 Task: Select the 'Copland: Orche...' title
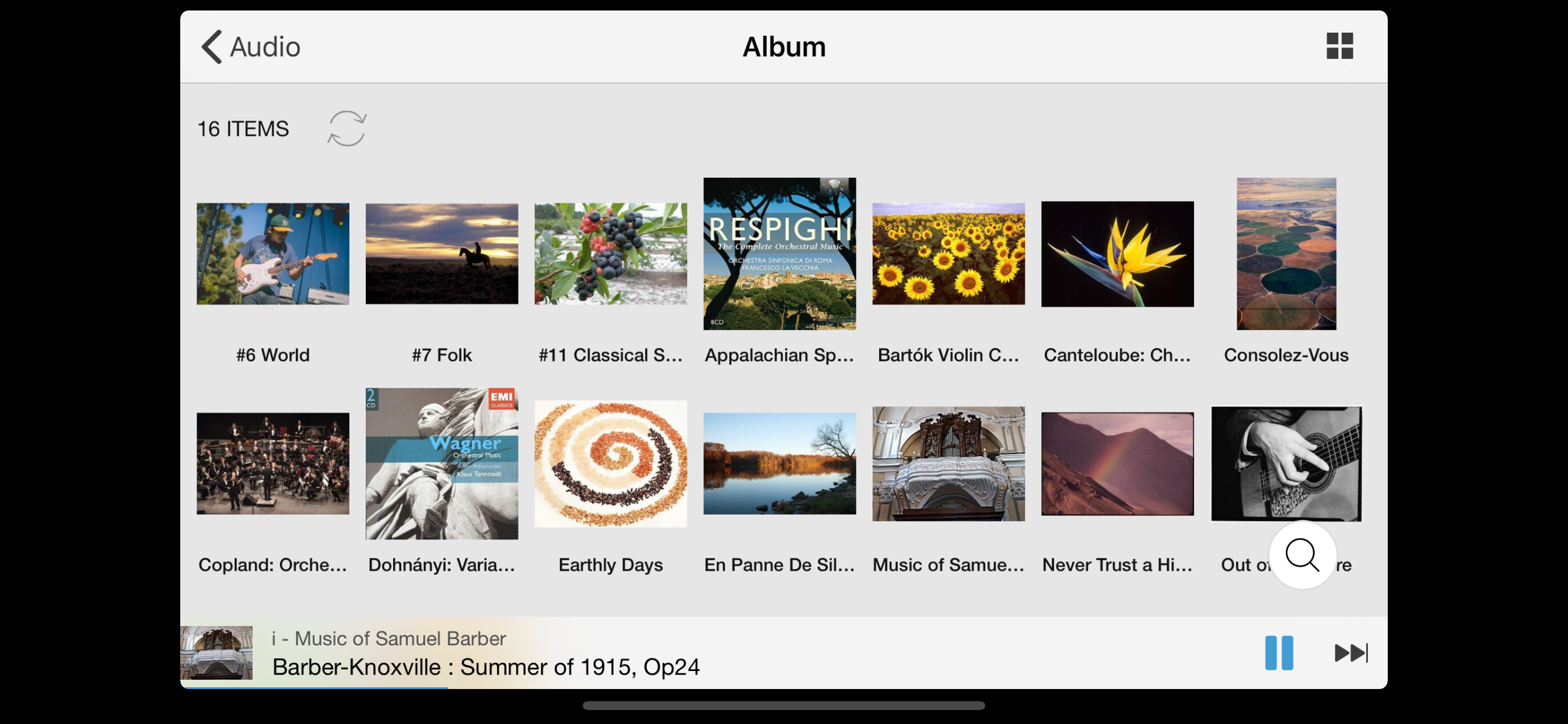(272, 565)
